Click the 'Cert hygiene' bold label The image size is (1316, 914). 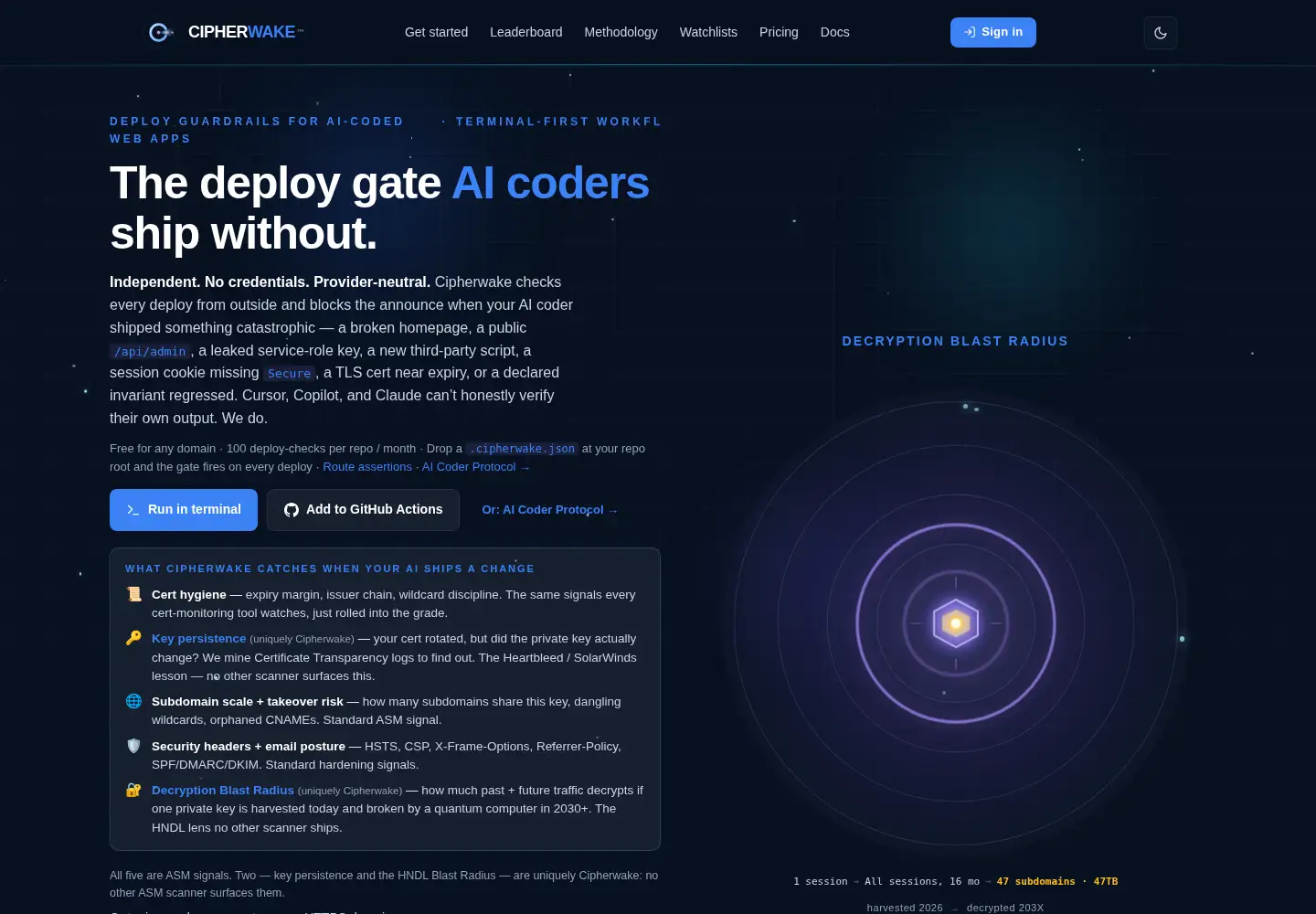(x=189, y=595)
